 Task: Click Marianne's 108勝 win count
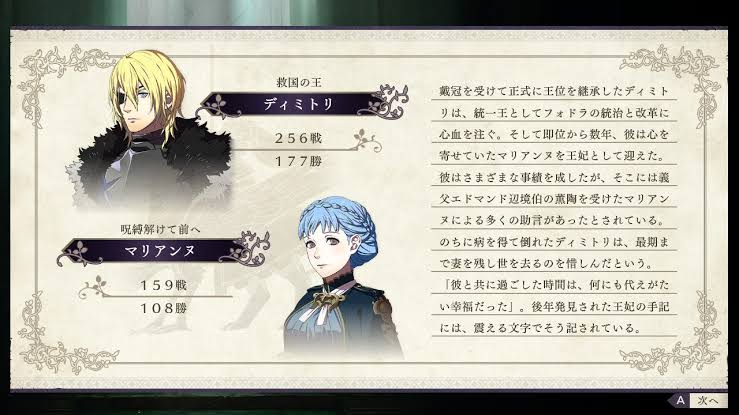(x=163, y=308)
